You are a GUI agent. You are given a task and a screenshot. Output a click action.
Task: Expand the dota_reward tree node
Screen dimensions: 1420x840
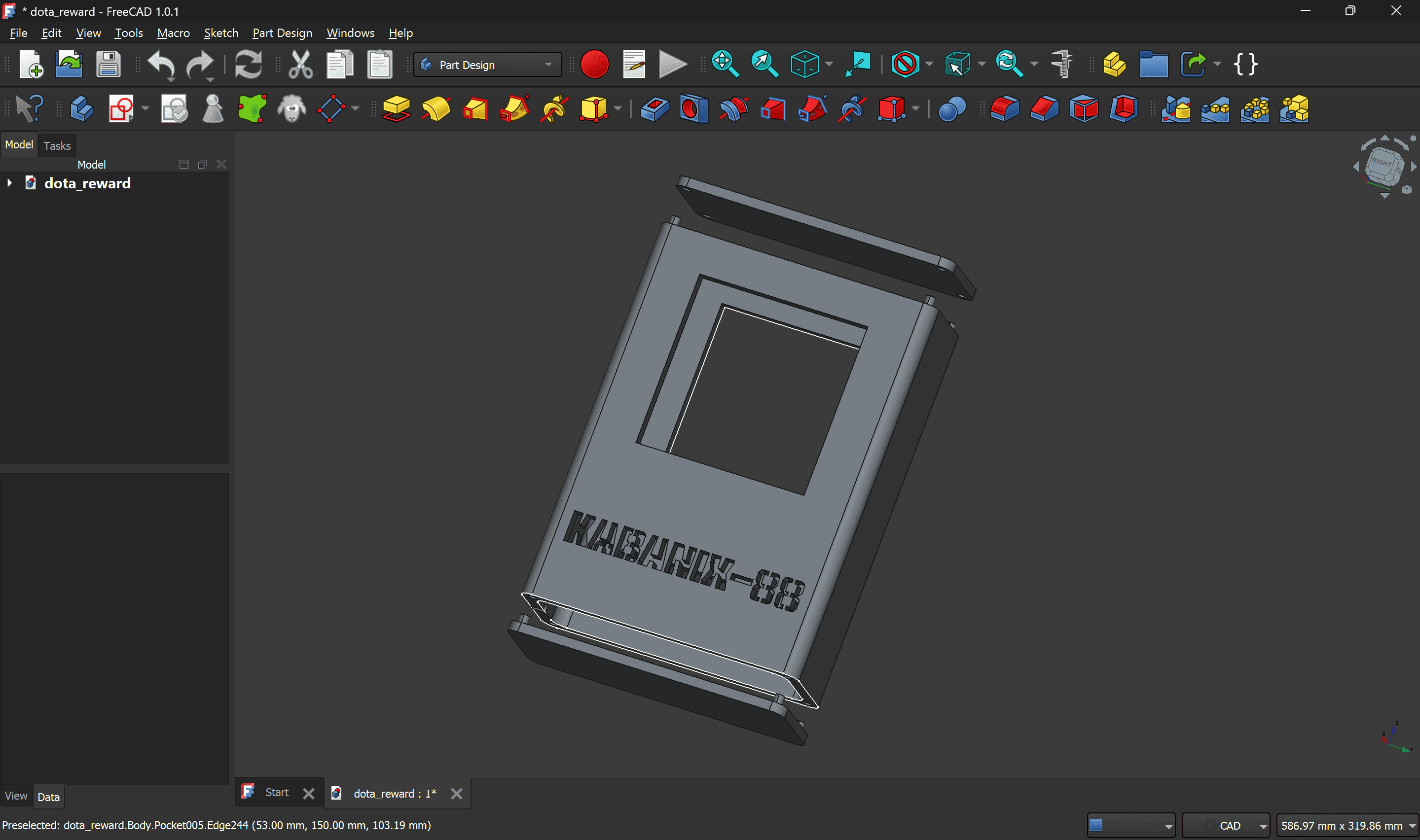(10, 183)
